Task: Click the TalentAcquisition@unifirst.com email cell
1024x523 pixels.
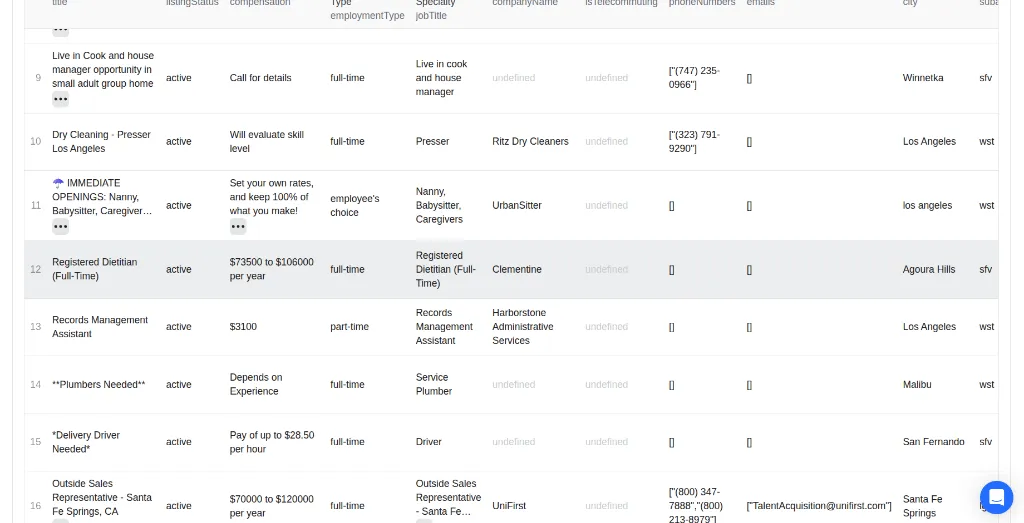Action: coord(819,506)
